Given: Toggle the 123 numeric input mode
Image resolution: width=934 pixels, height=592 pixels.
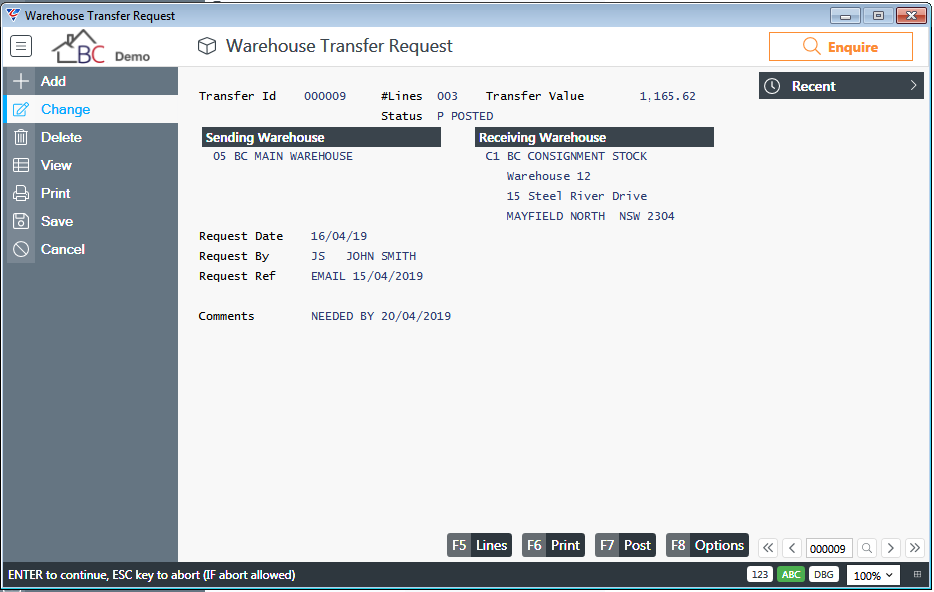Looking at the screenshot, I should click(x=759, y=574).
